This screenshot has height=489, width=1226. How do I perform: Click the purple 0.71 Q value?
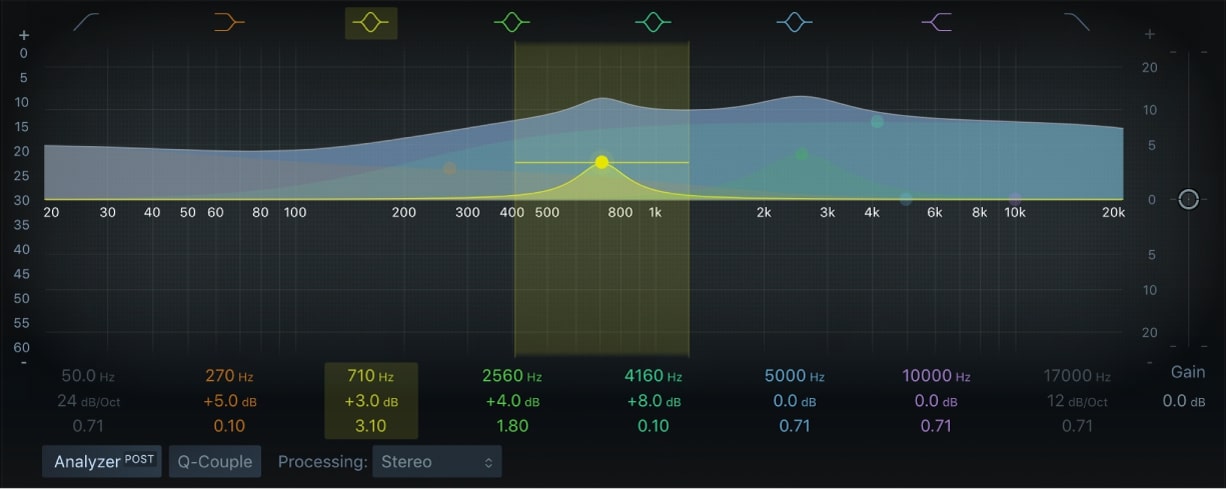(936, 426)
